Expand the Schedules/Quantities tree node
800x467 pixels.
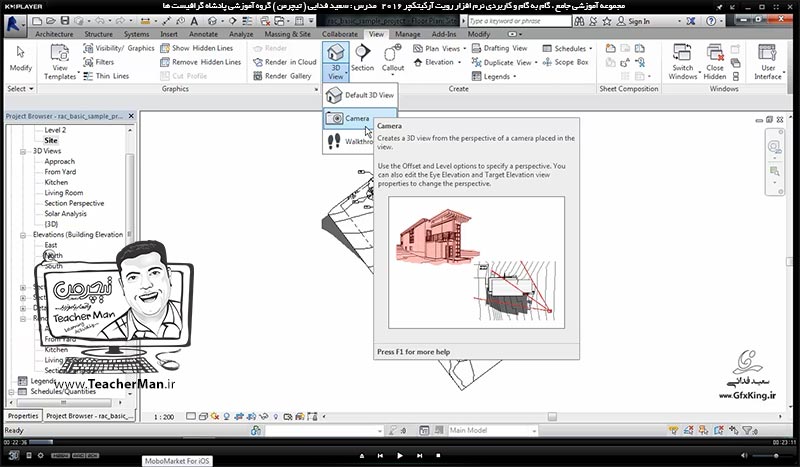point(11,392)
